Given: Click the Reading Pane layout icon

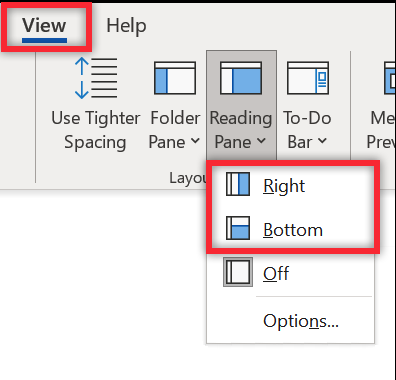Looking at the screenshot, I should tap(241, 78).
